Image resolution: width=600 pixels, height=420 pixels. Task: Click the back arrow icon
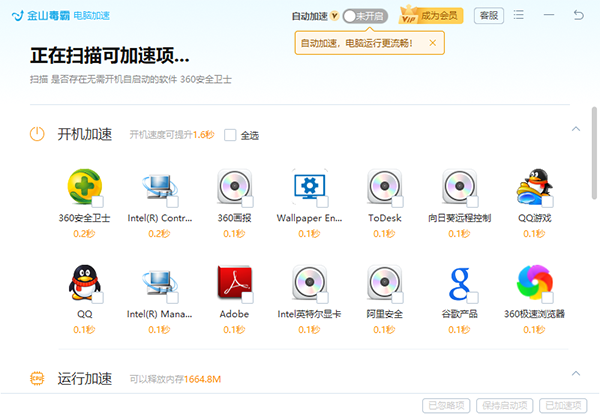579,15
